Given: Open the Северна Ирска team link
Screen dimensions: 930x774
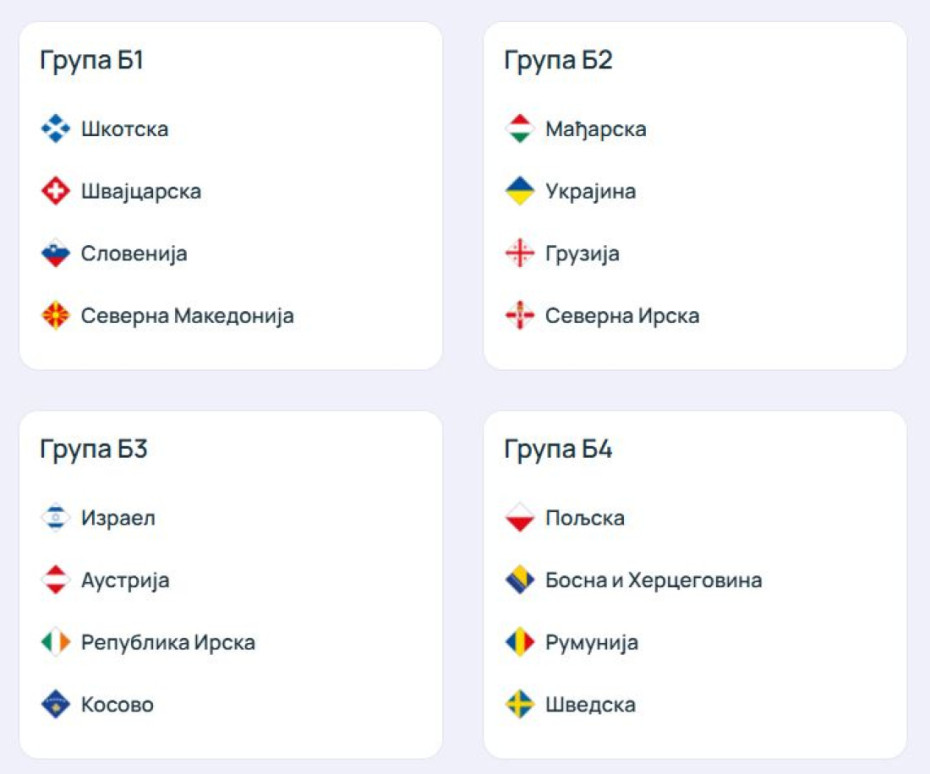Looking at the screenshot, I should [x=622, y=316].
